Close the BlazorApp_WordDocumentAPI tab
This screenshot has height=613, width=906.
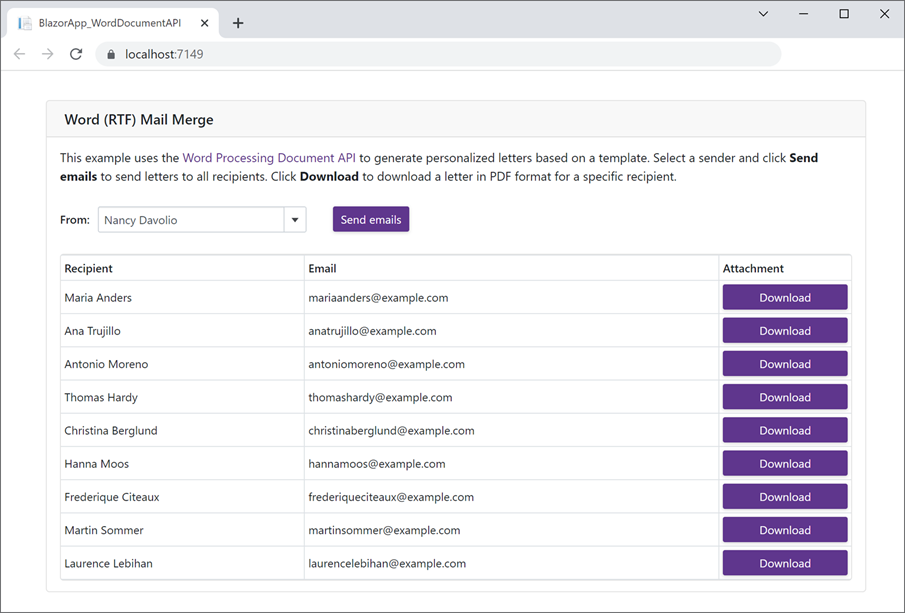pos(205,23)
